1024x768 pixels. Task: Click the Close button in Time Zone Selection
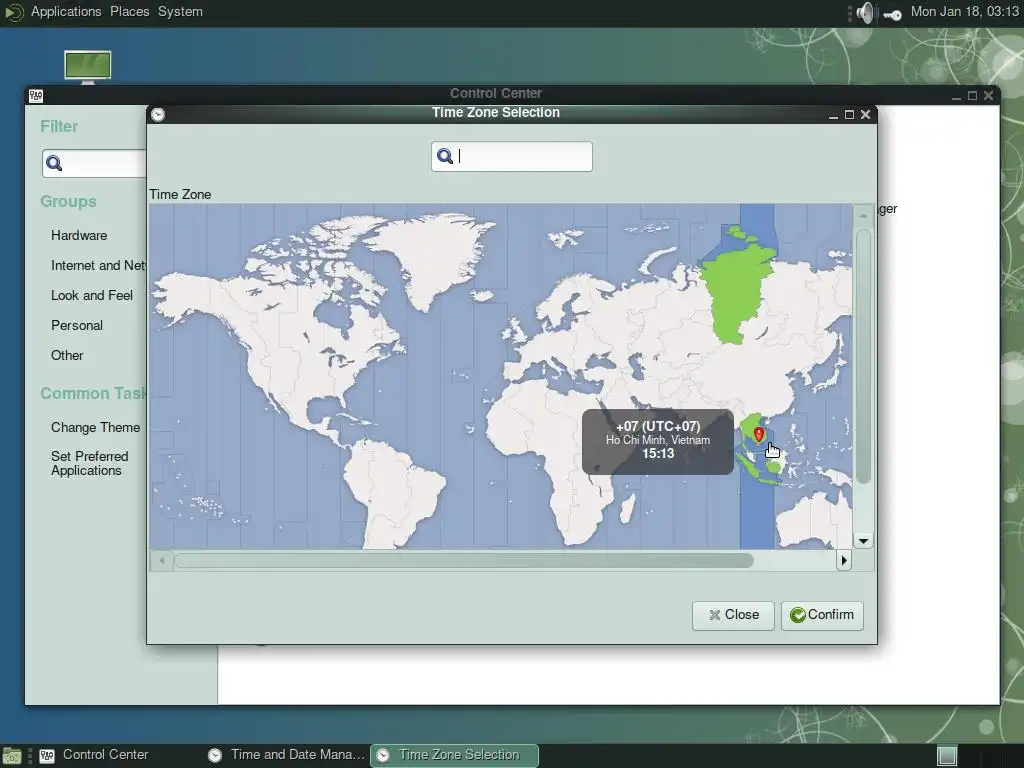(733, 615)
